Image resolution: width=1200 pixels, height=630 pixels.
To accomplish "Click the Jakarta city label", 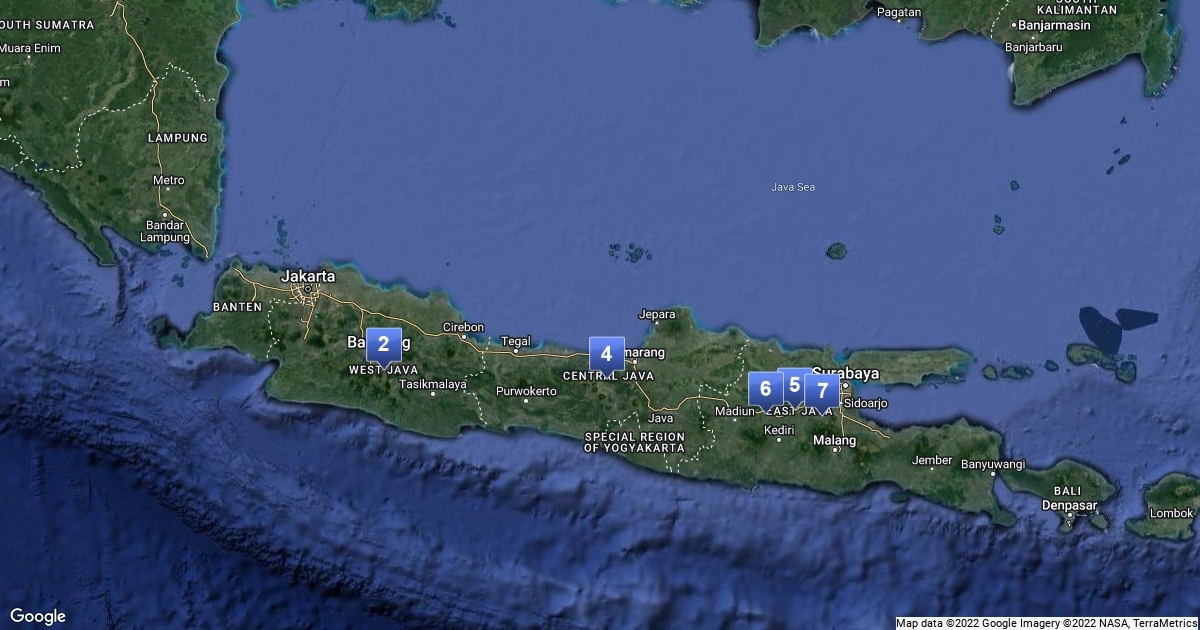I will tap(308, 276).
